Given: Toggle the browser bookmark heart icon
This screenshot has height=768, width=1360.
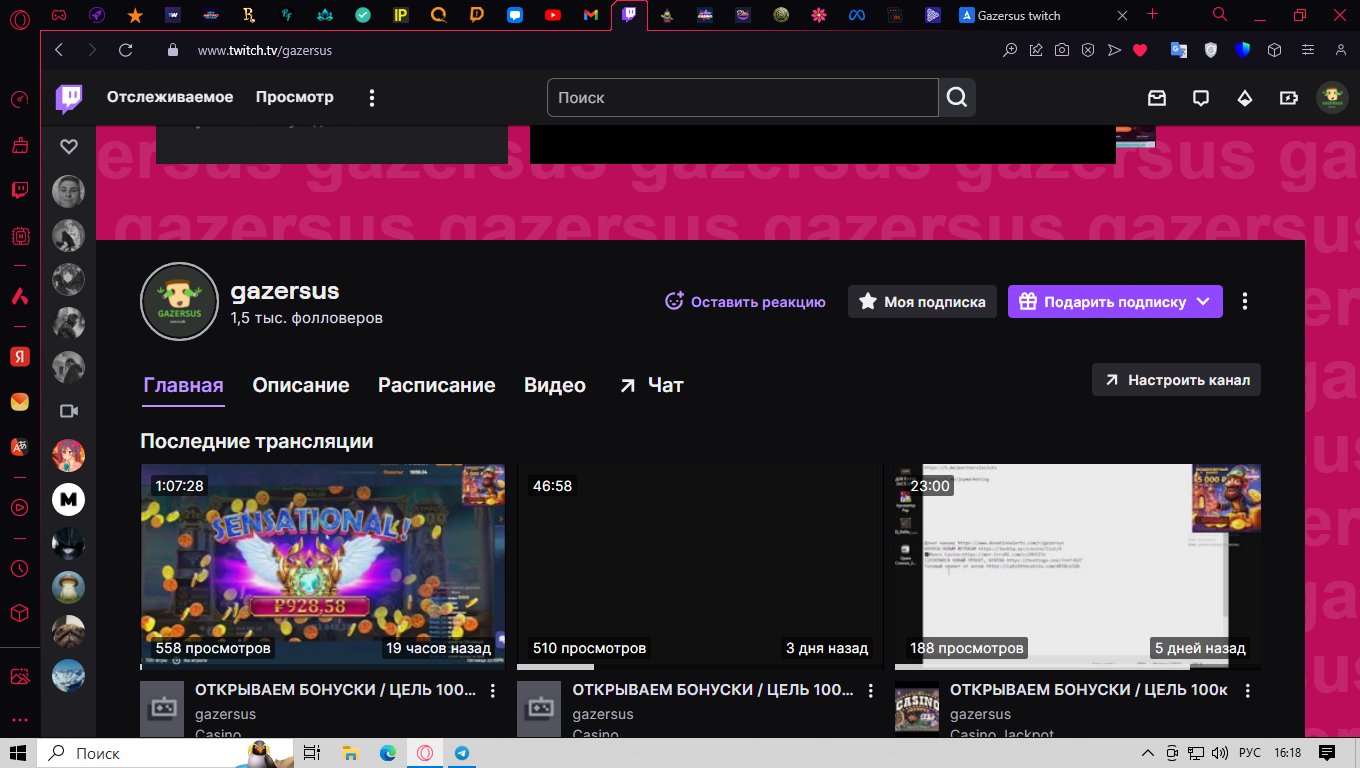Looking at the screenshot, I should pos(1140,50).
